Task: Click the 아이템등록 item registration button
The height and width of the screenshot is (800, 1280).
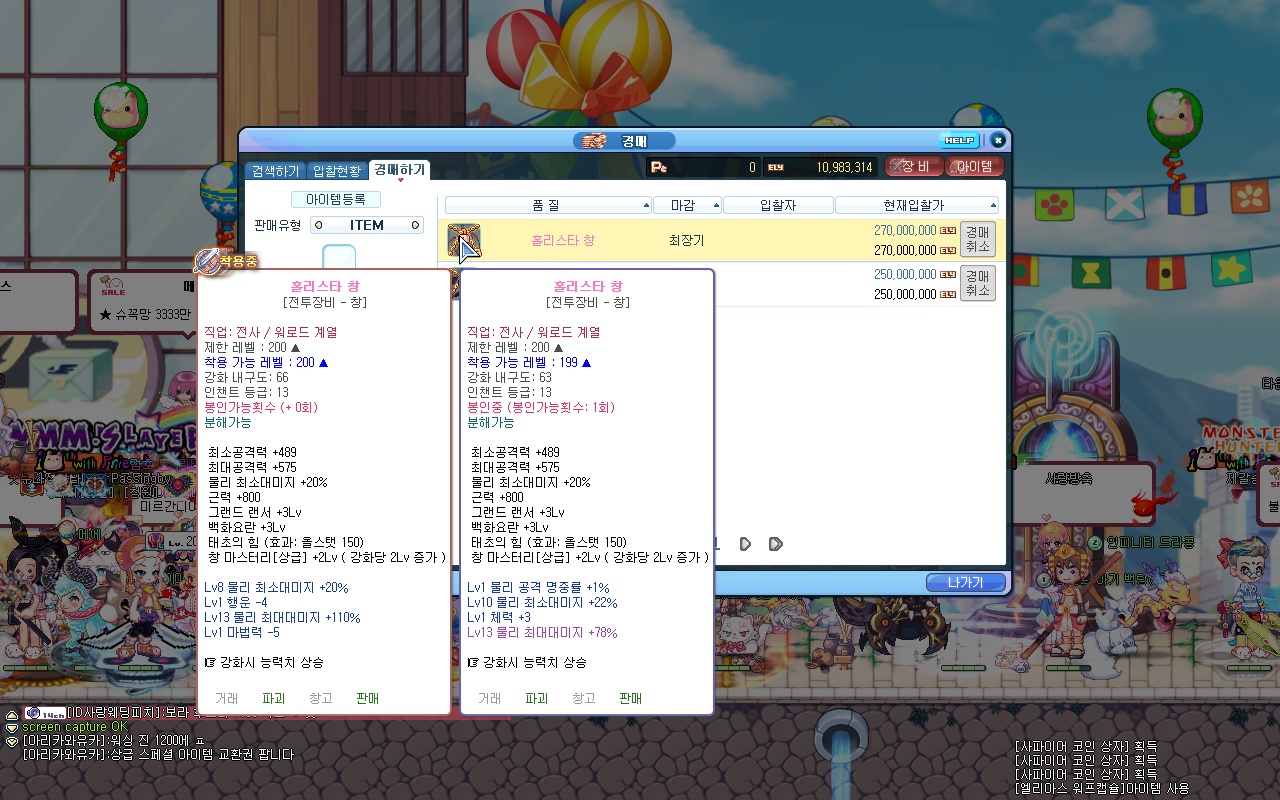Action: point(336,200)
